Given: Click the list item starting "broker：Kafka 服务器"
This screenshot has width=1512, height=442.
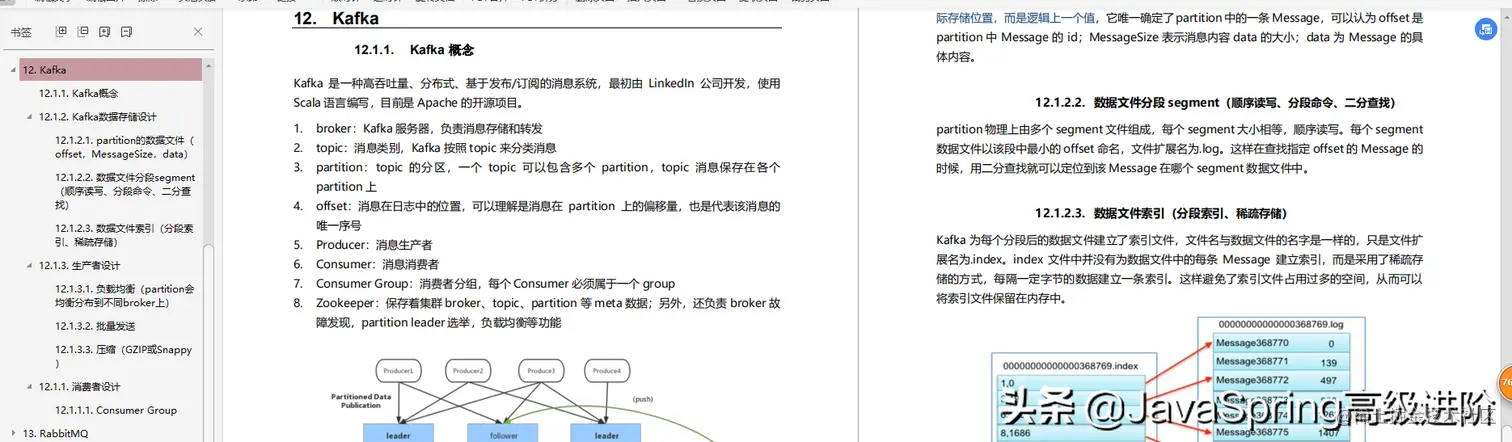Looking at the screenshot, I should (x=429, y=128).
